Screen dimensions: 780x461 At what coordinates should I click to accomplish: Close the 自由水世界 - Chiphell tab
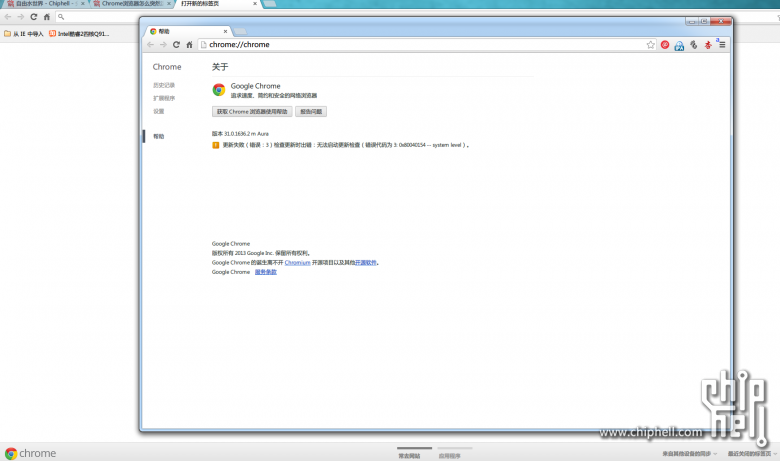83,3
